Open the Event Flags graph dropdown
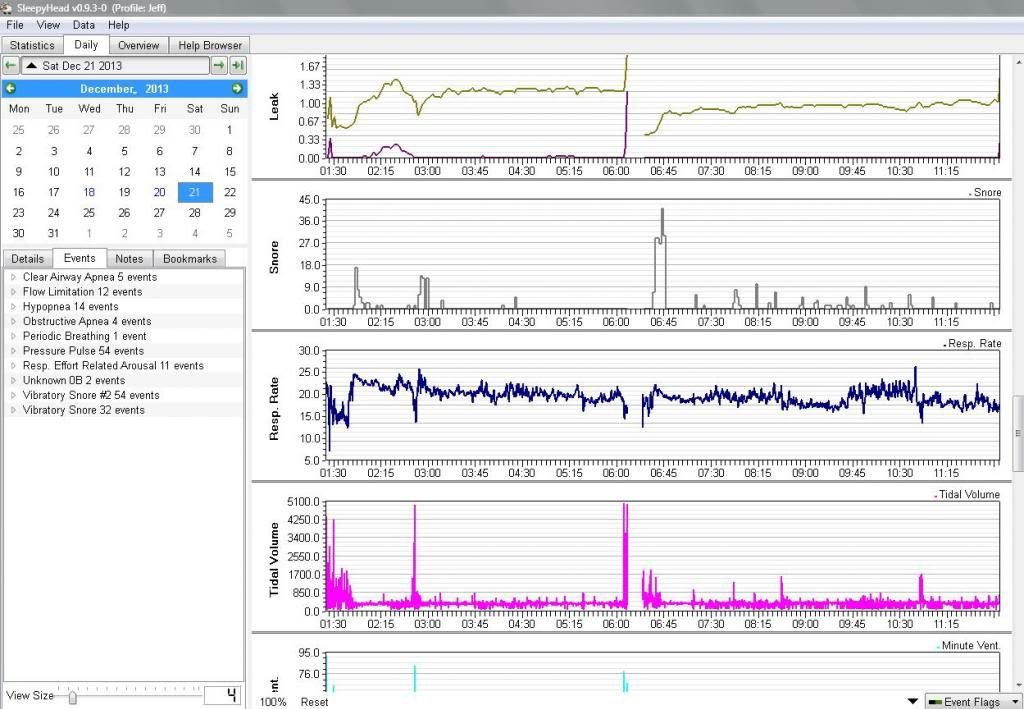1024x709 pixels. pyautogui.click(x=974, y=702)
